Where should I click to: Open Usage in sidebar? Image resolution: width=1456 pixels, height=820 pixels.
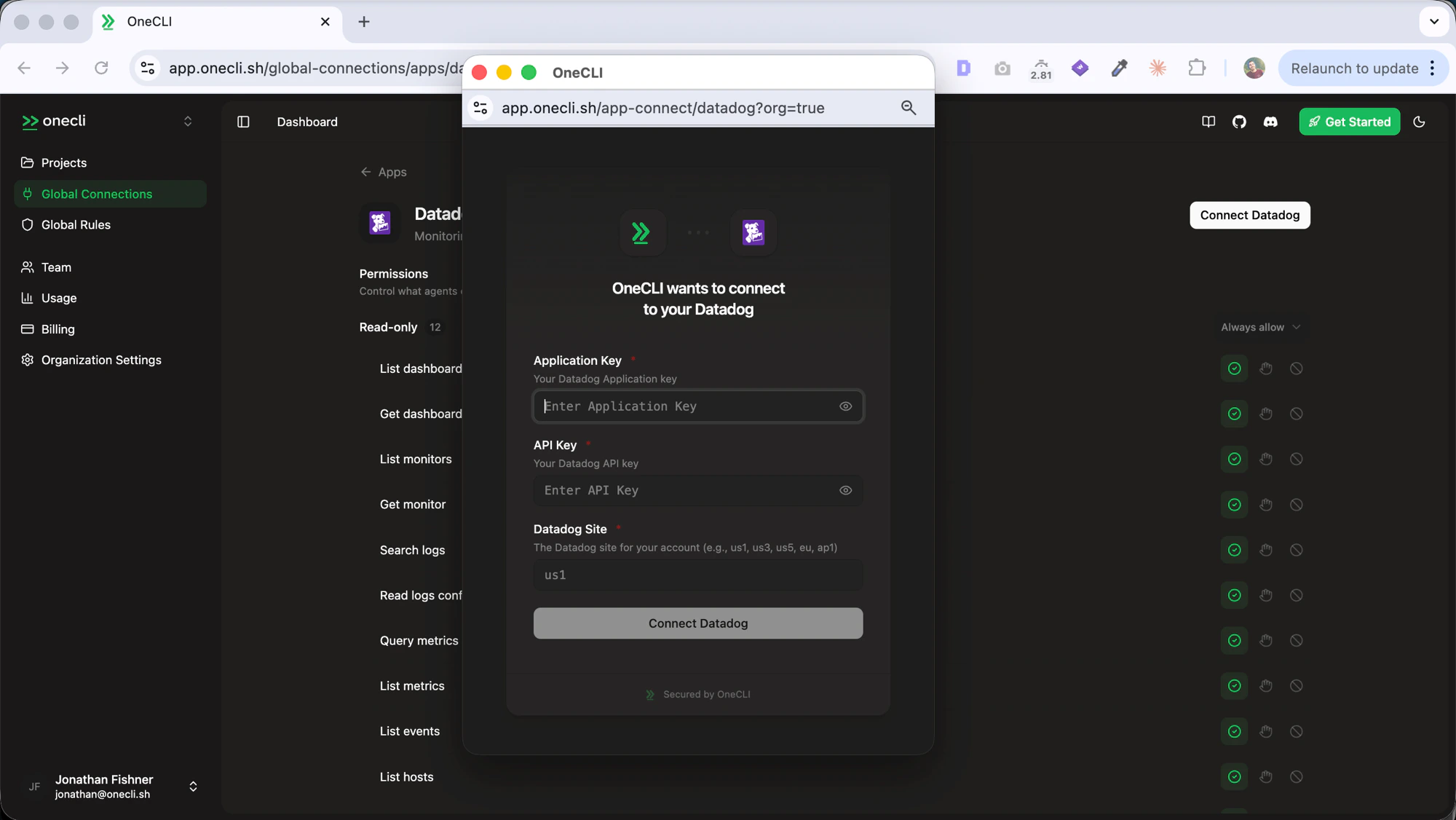pyautogui.click(x=109, y=298)
